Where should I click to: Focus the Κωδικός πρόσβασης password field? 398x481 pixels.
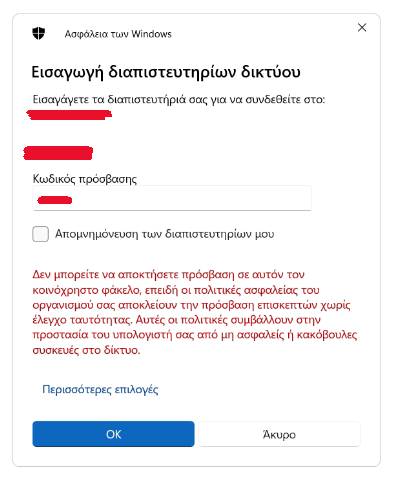tap(172, 198)
